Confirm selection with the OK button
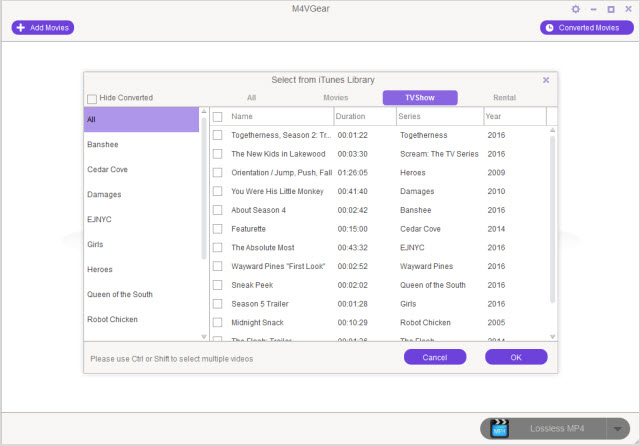This screenshot has width=640, height=446. pos(516,357)
